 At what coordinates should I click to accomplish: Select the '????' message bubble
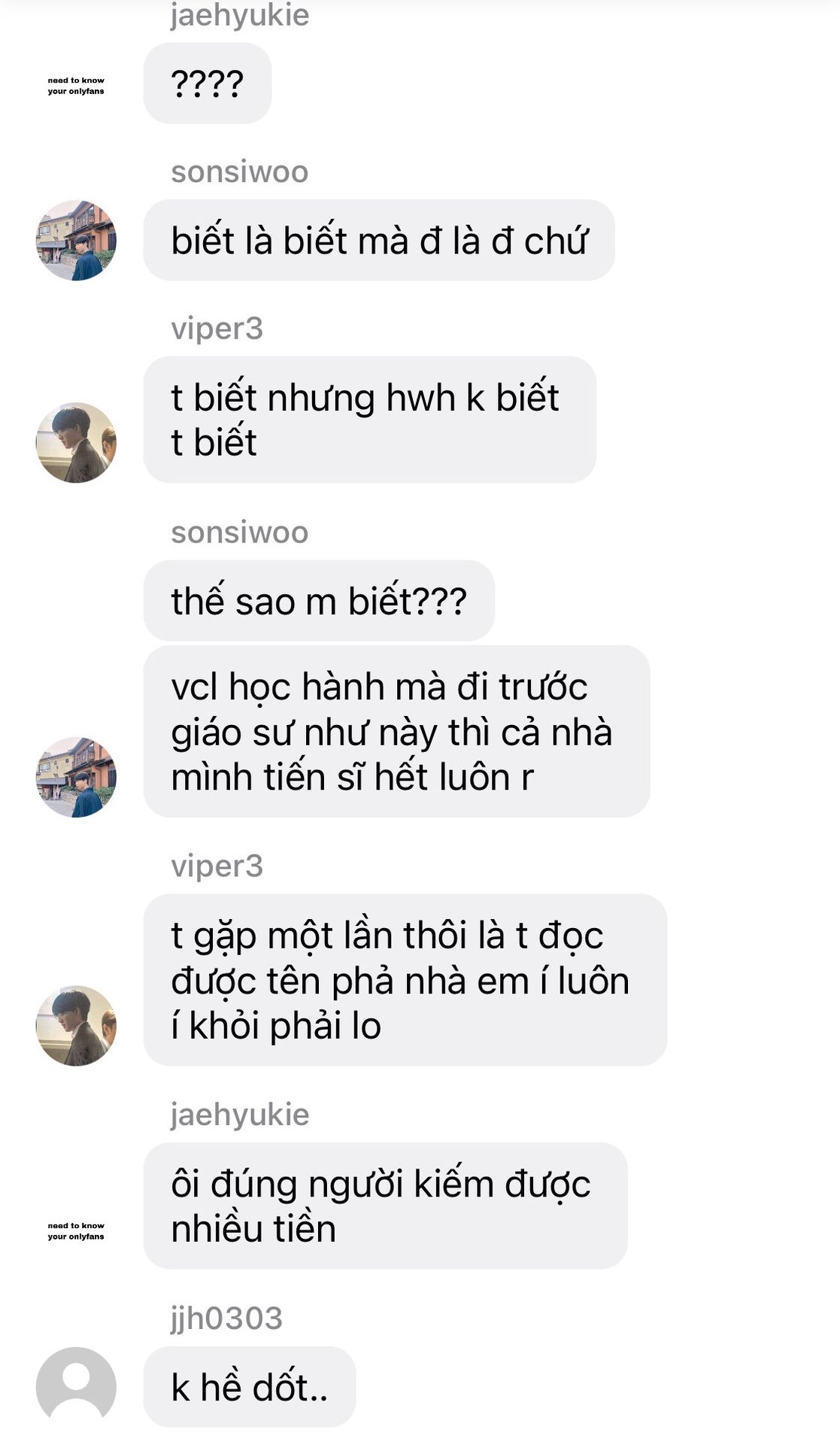pyautogui.click(x=207, y=83)
